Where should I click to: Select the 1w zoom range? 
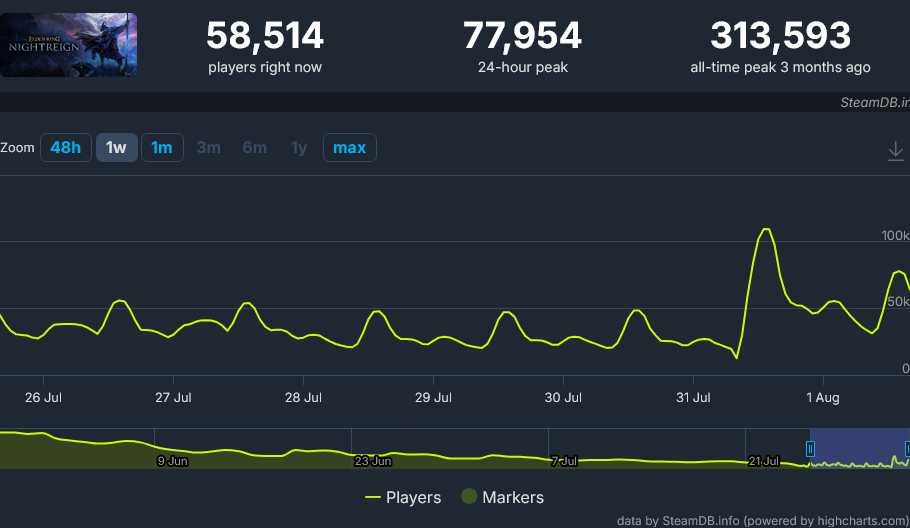pyautogui.click(x=116, y=147)
